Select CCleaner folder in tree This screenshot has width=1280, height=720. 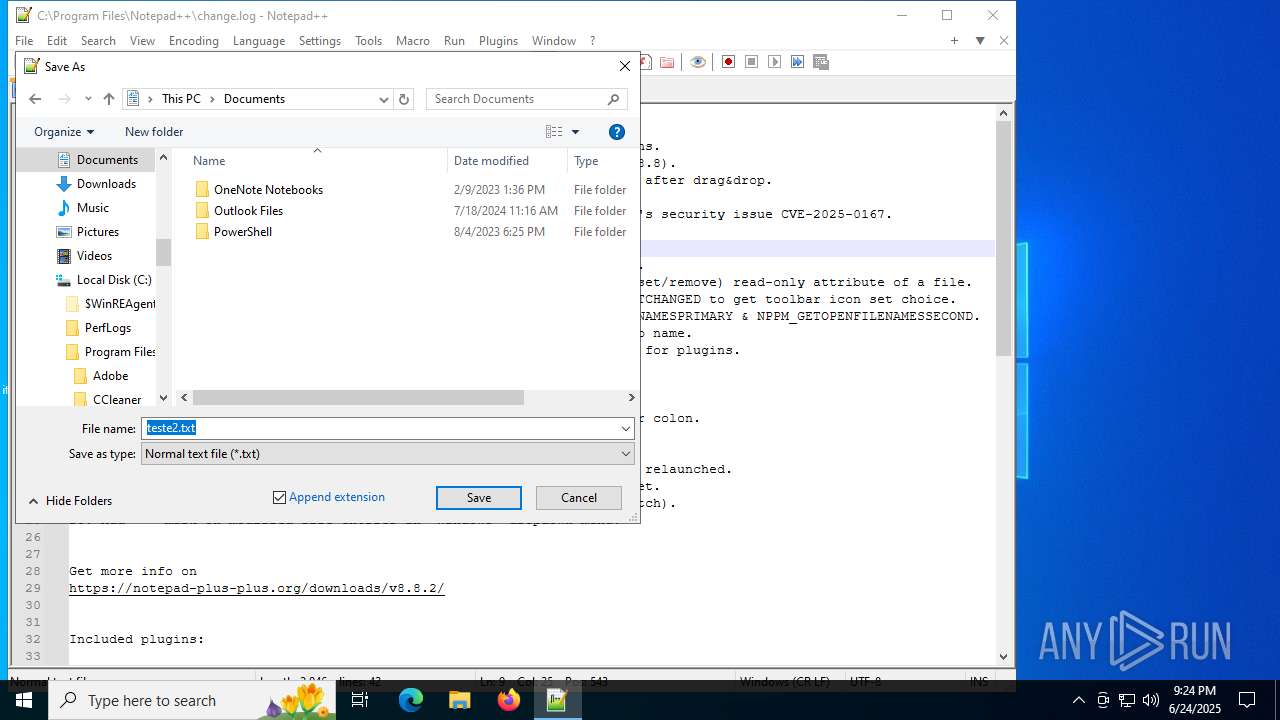coord(117,400)
